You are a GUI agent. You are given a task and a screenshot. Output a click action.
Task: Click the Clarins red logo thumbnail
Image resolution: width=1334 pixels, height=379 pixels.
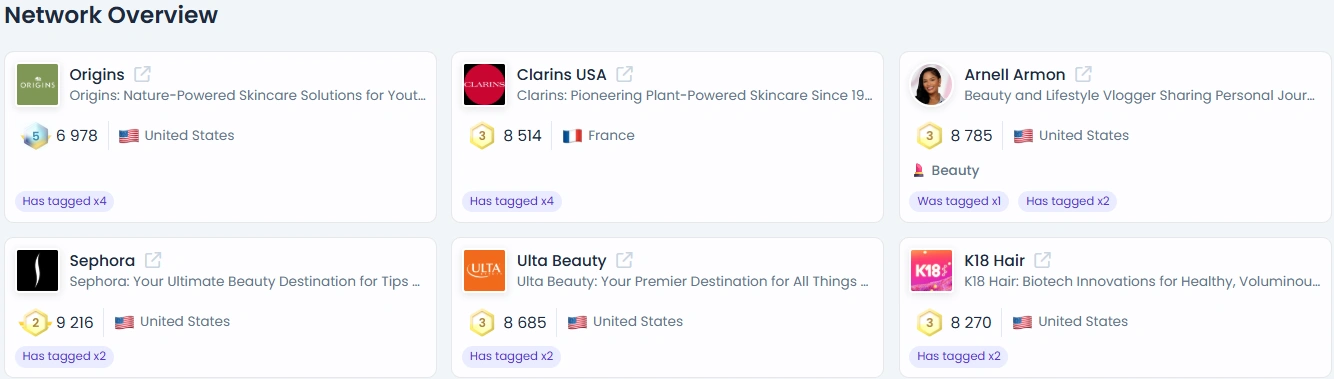pos(485,85)
